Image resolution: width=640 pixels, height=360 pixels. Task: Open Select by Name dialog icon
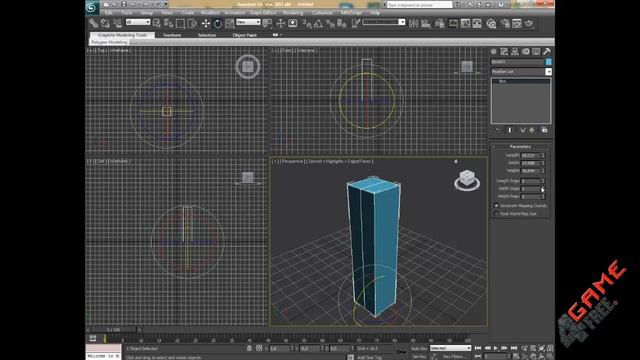(x=168, y=23)
